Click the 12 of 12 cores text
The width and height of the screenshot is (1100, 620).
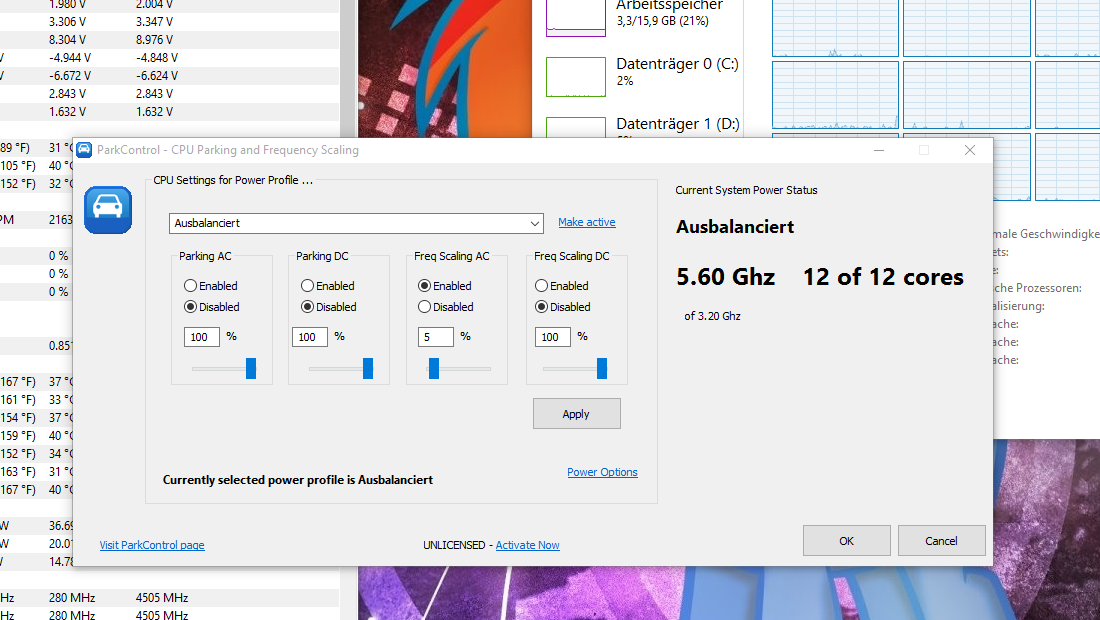pyautogui.click(x=883, y=277)
